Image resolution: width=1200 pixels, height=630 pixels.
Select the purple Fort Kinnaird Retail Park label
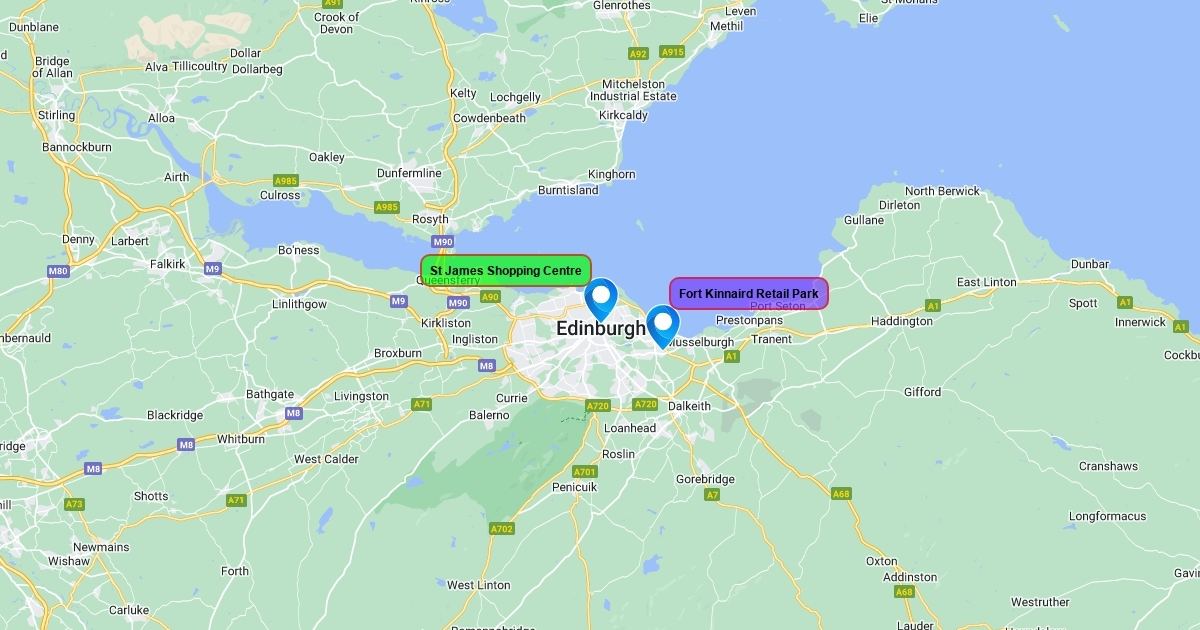click(749, 294)
